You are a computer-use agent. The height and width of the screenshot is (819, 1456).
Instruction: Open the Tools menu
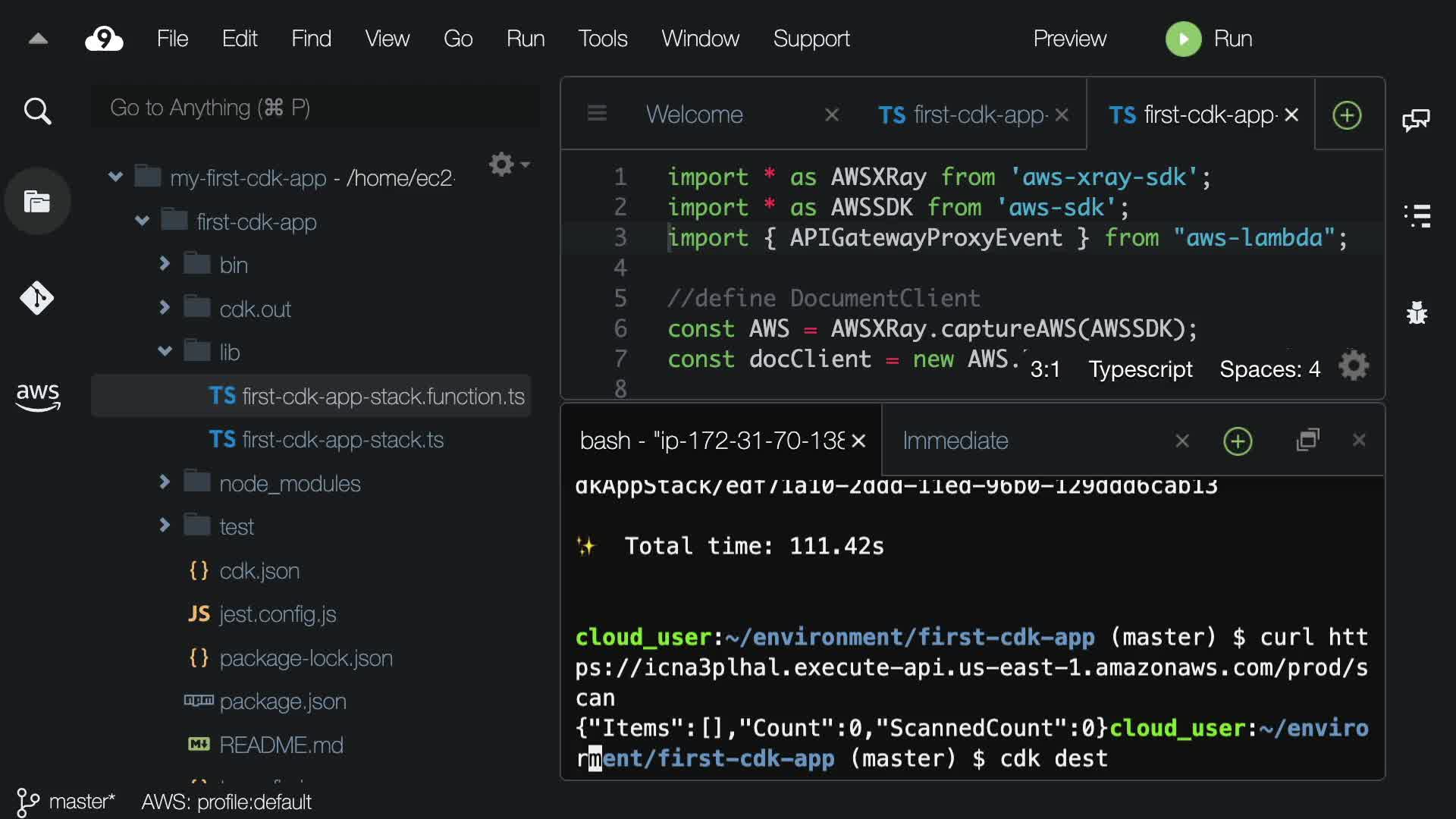pos(603,39)
